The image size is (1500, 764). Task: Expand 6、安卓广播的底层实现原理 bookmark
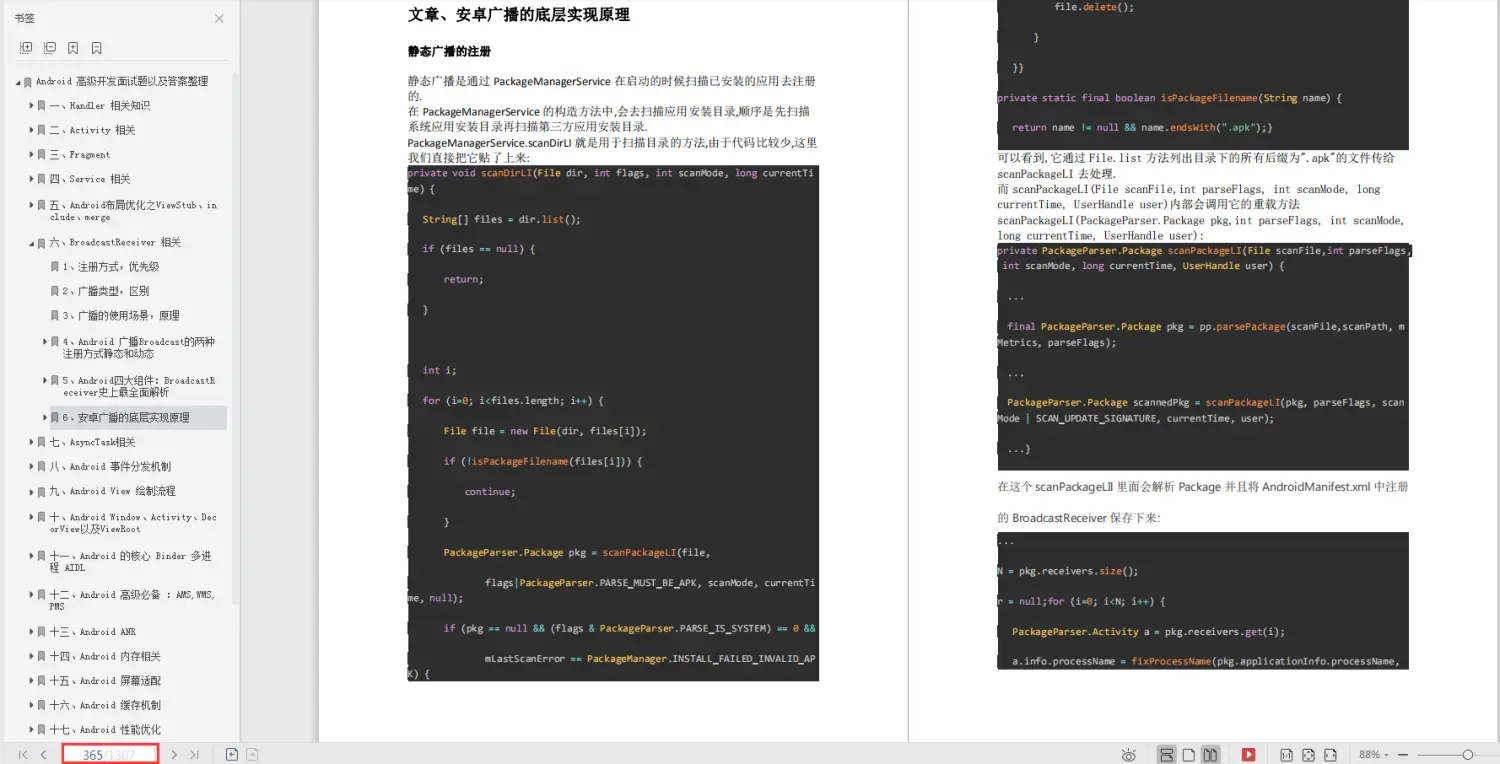click(45, 417)
